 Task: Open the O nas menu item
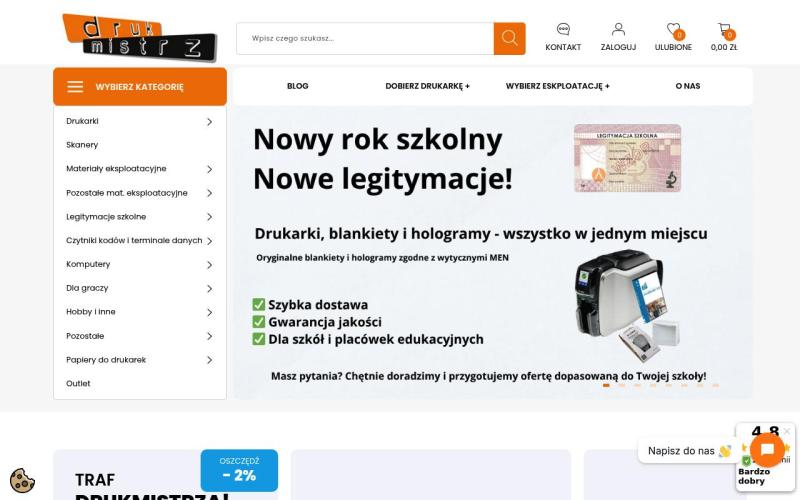pyautogui.click(x=688, y=86)
